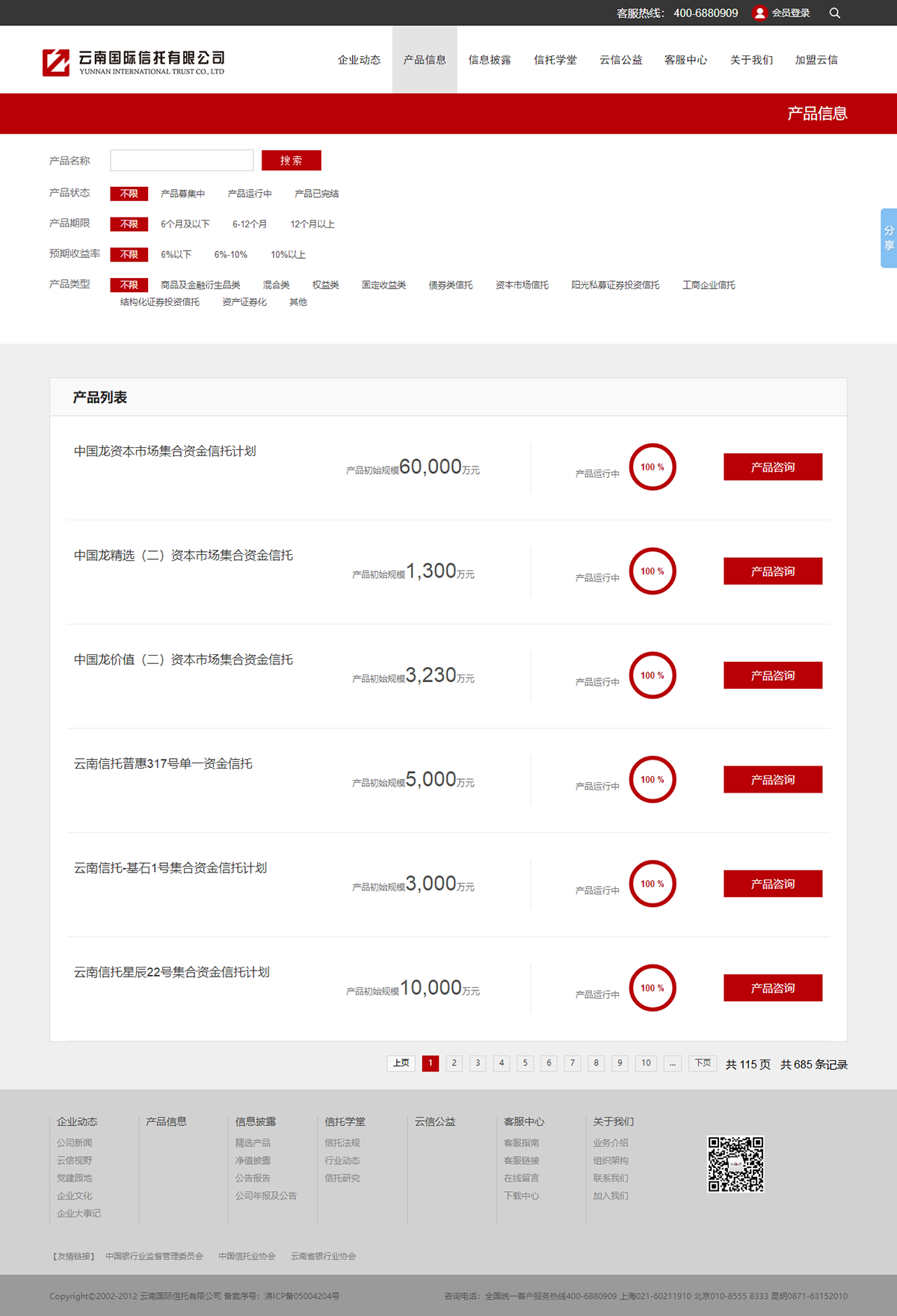
Task: Click 产品咨询 for 云南信托普惠317号
Action: tap(772, 780)
